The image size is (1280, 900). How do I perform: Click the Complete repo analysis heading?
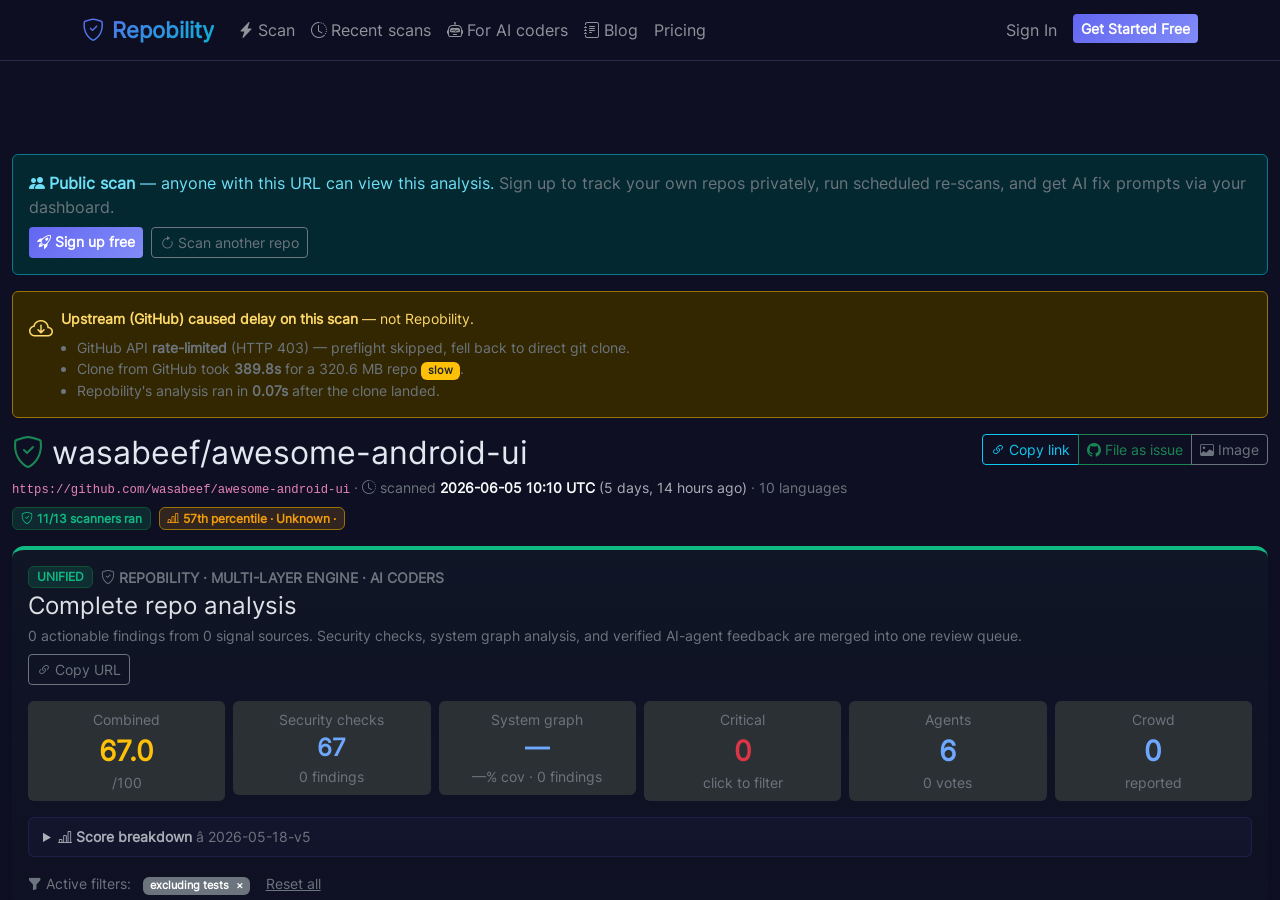pos(162,606)
